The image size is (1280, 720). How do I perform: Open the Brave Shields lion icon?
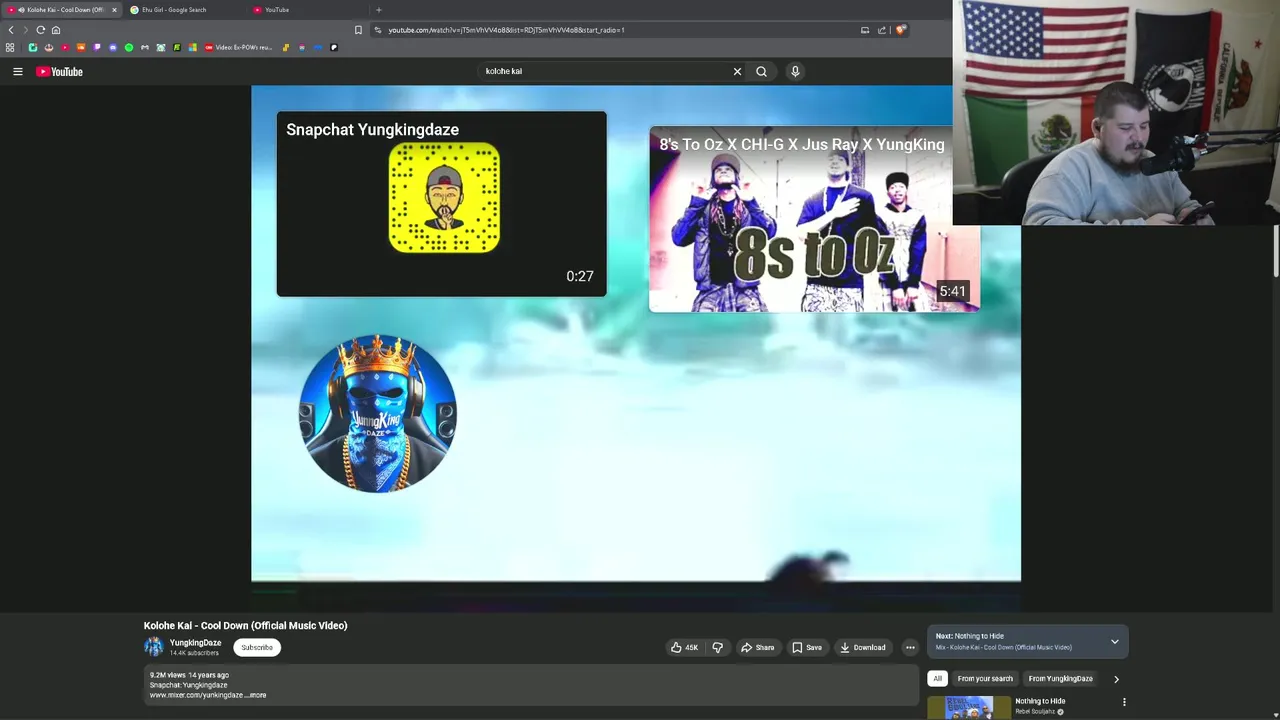pos(900,29)
